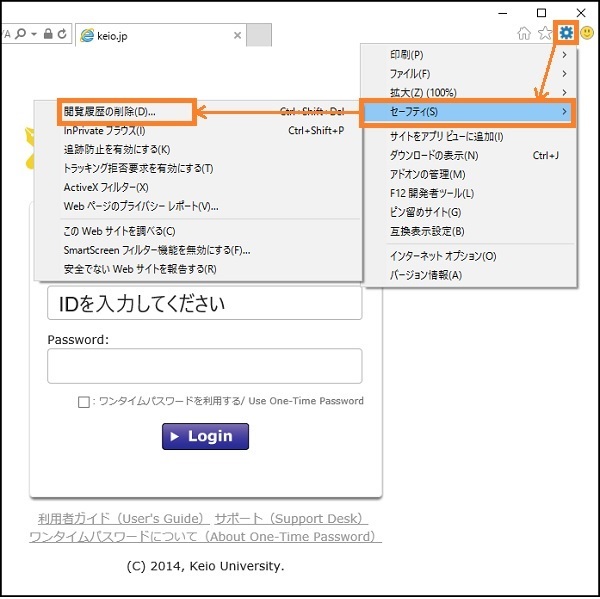Expand the ファイル(F) submenu
The width and height of the screenshot is (600, 599).
click(470, 74)
